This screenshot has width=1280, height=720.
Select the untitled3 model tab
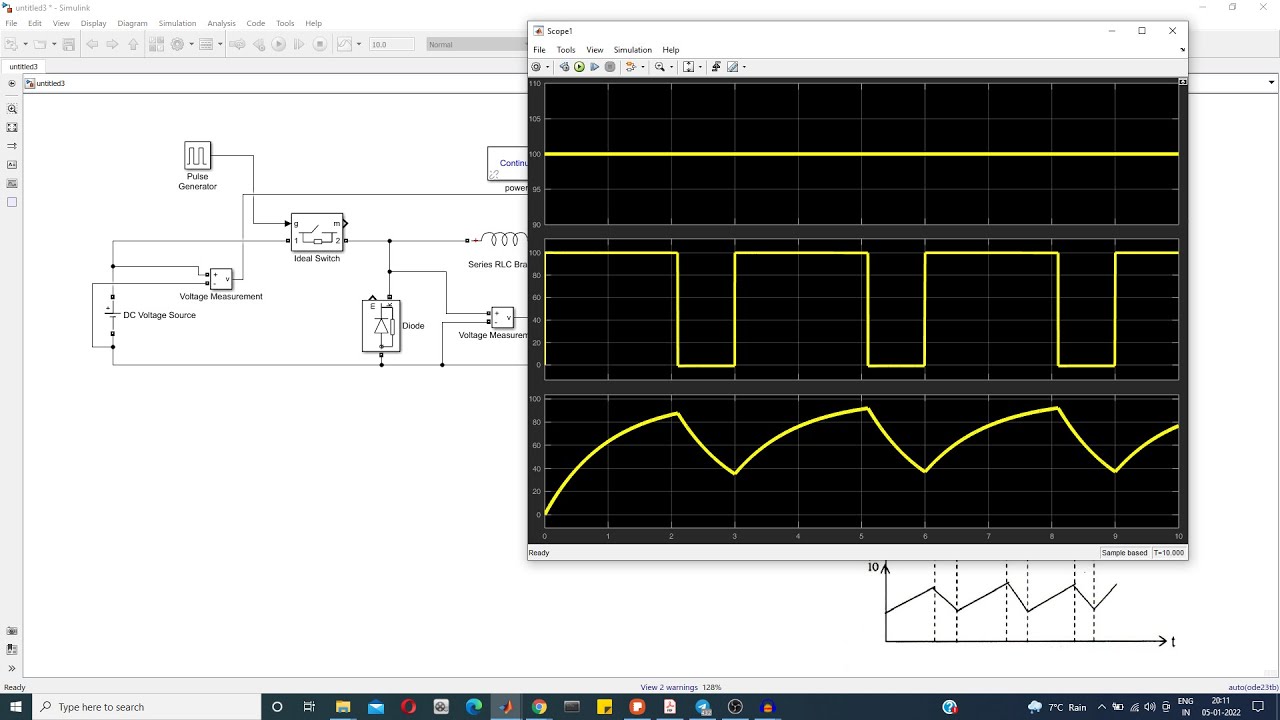click(24, 67)
